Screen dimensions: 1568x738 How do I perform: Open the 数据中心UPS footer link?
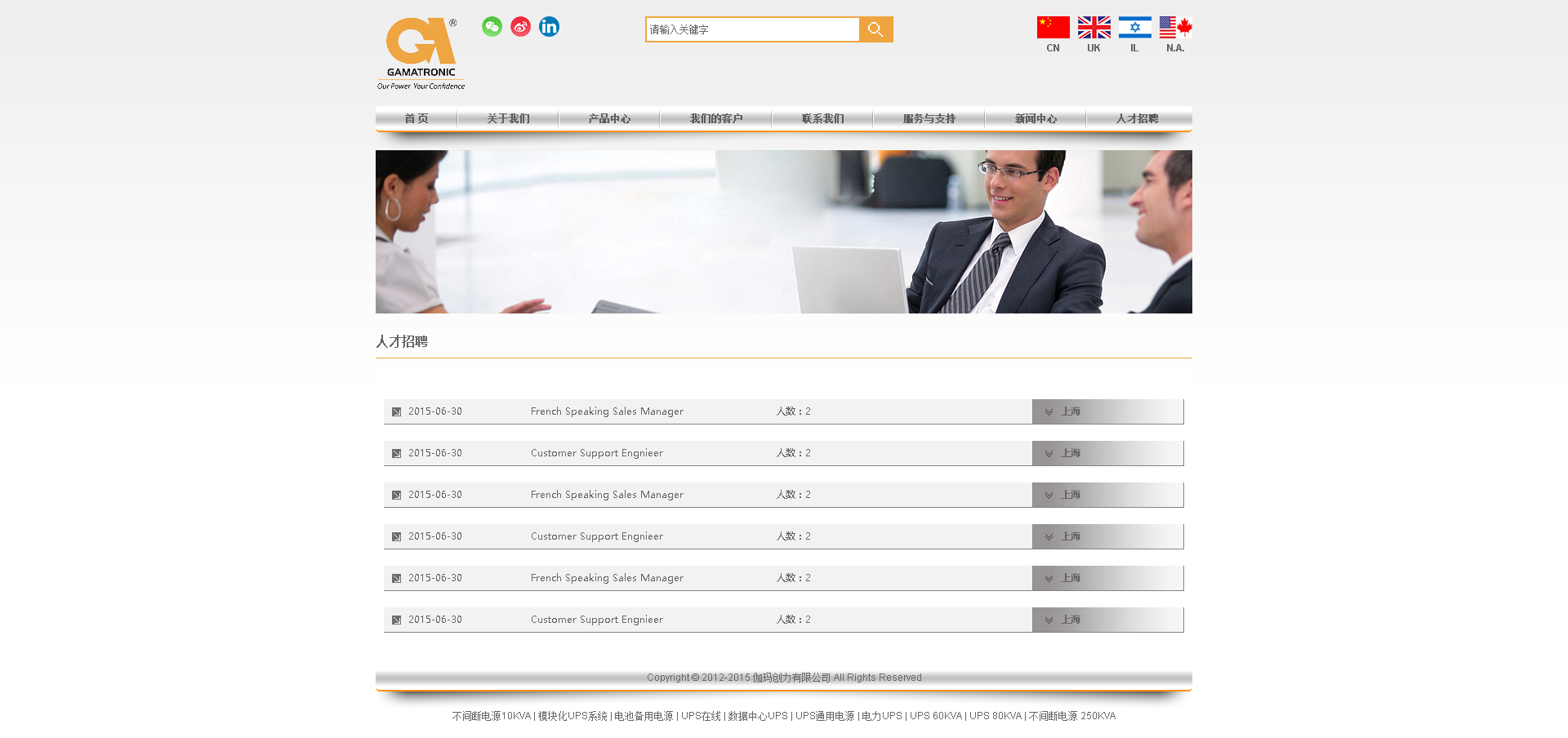pos(758,716)
